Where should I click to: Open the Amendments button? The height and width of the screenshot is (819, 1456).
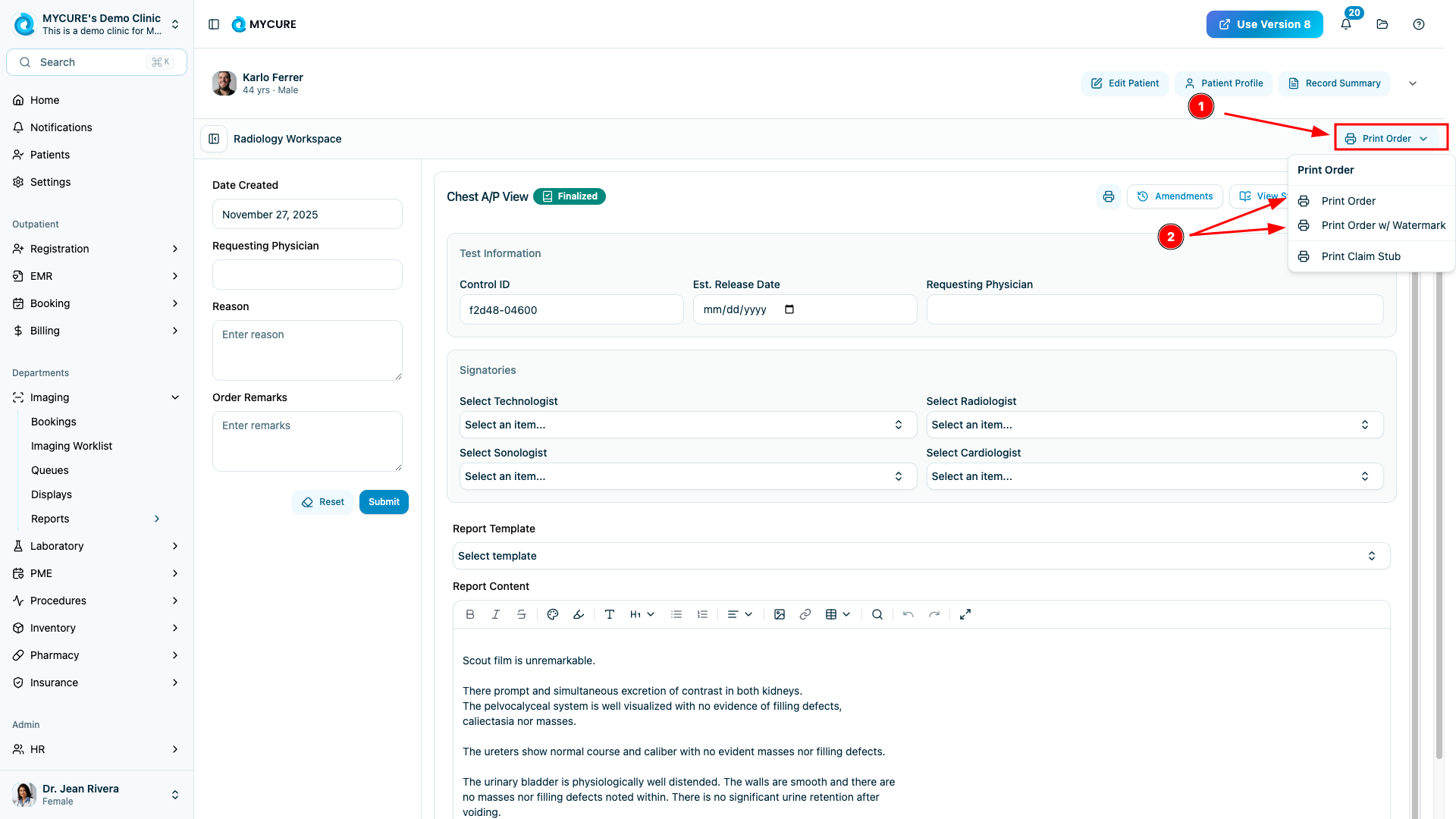[1175, 196]
